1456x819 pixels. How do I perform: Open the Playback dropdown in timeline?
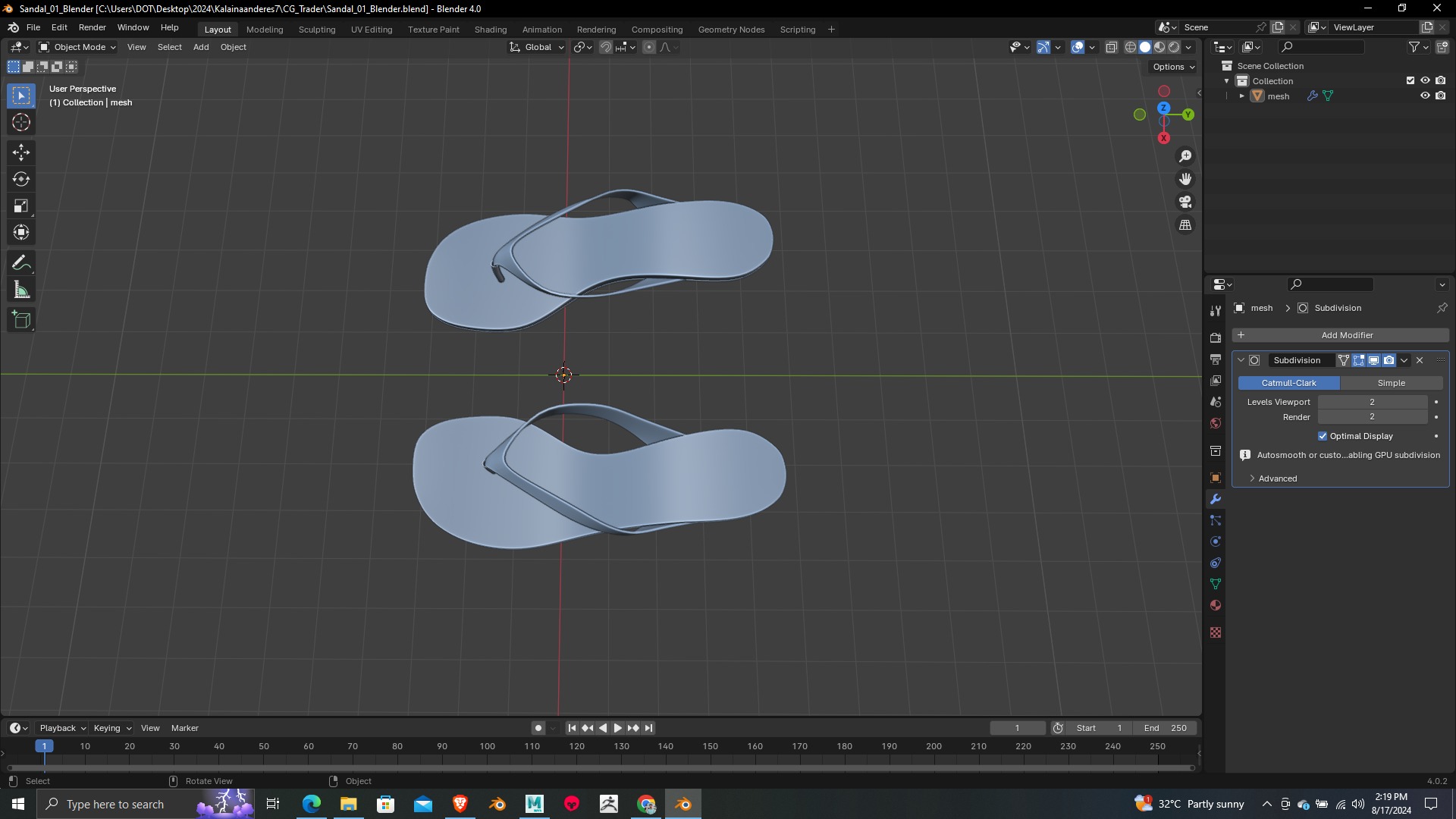click(62, 728)
